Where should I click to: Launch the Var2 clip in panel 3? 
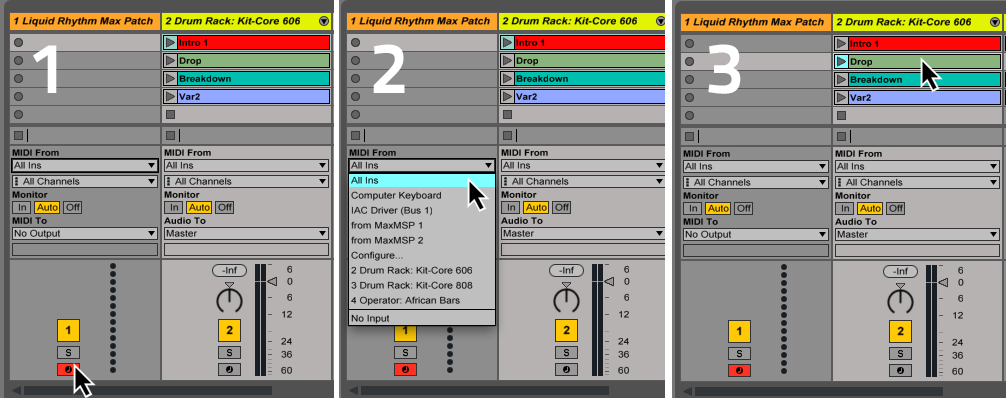point(840,98)
